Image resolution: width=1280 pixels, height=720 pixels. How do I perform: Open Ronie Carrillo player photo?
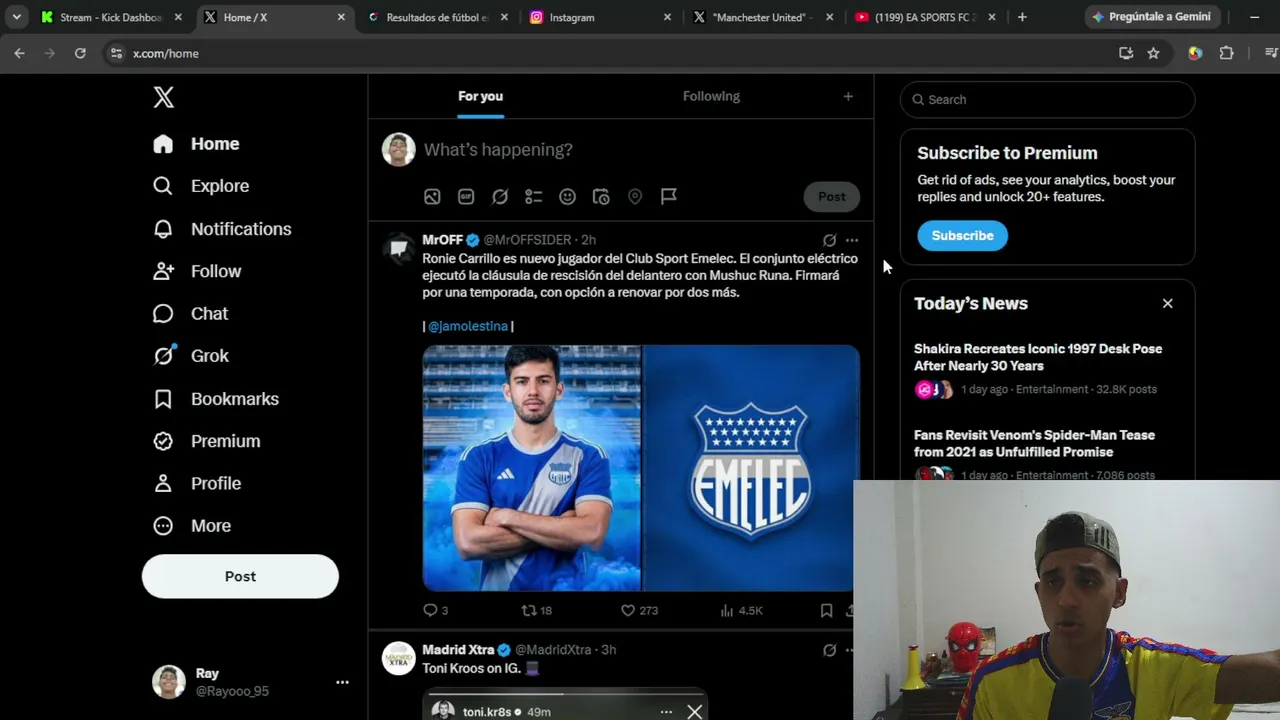[x=532, y=468]
